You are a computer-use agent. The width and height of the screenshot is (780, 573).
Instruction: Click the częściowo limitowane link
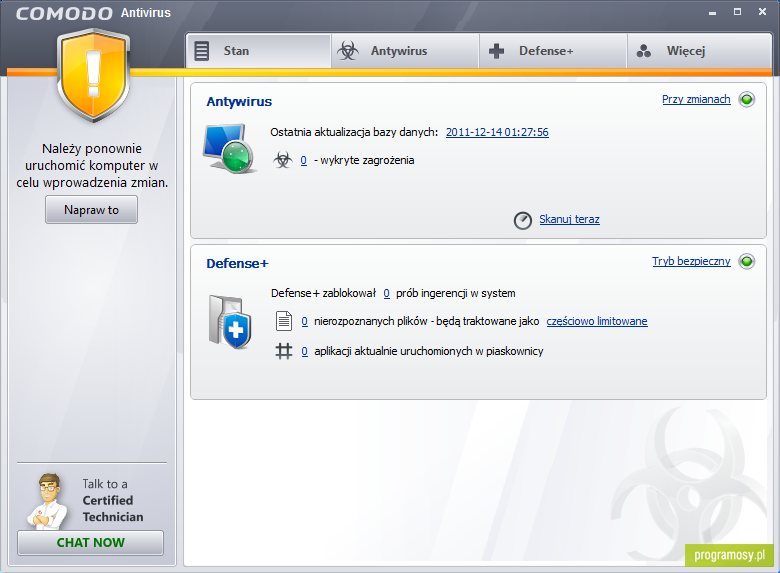597,321
